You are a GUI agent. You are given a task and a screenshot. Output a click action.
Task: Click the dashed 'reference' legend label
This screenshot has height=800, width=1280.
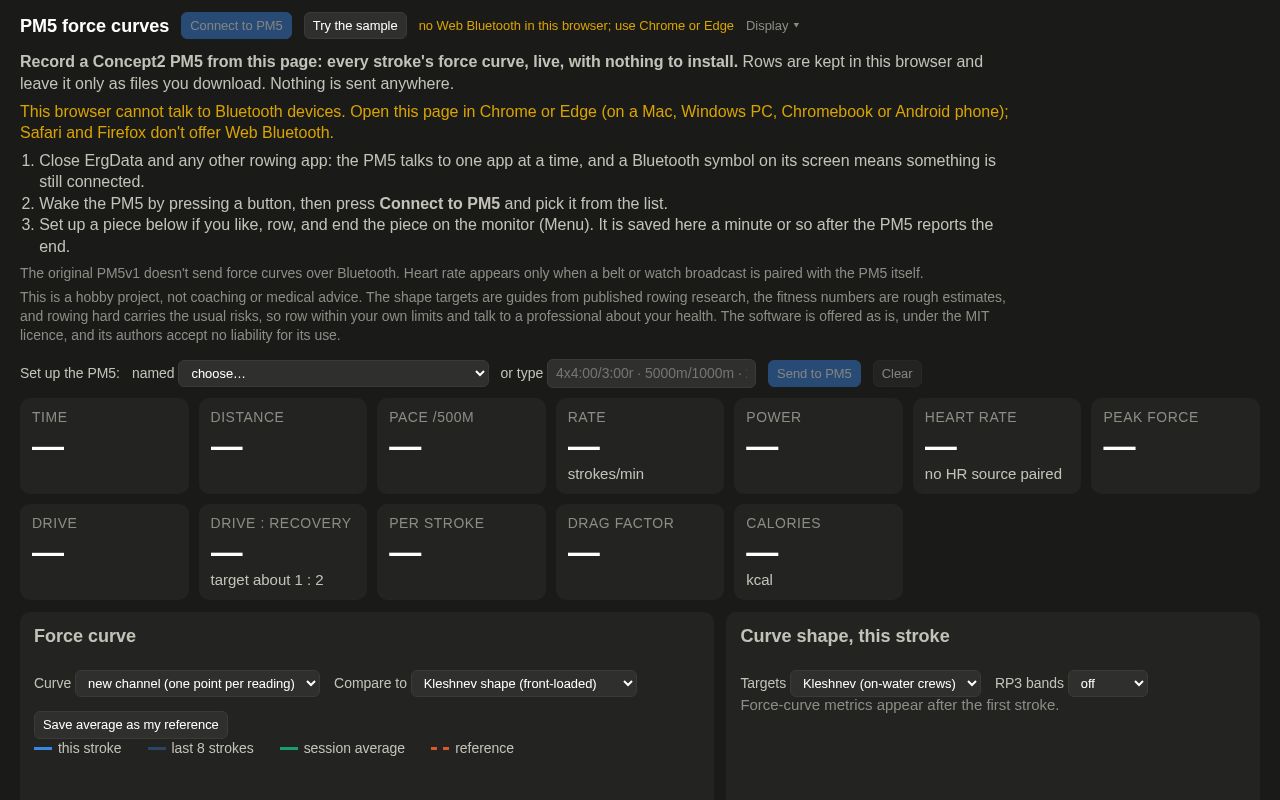coord(484,748)
